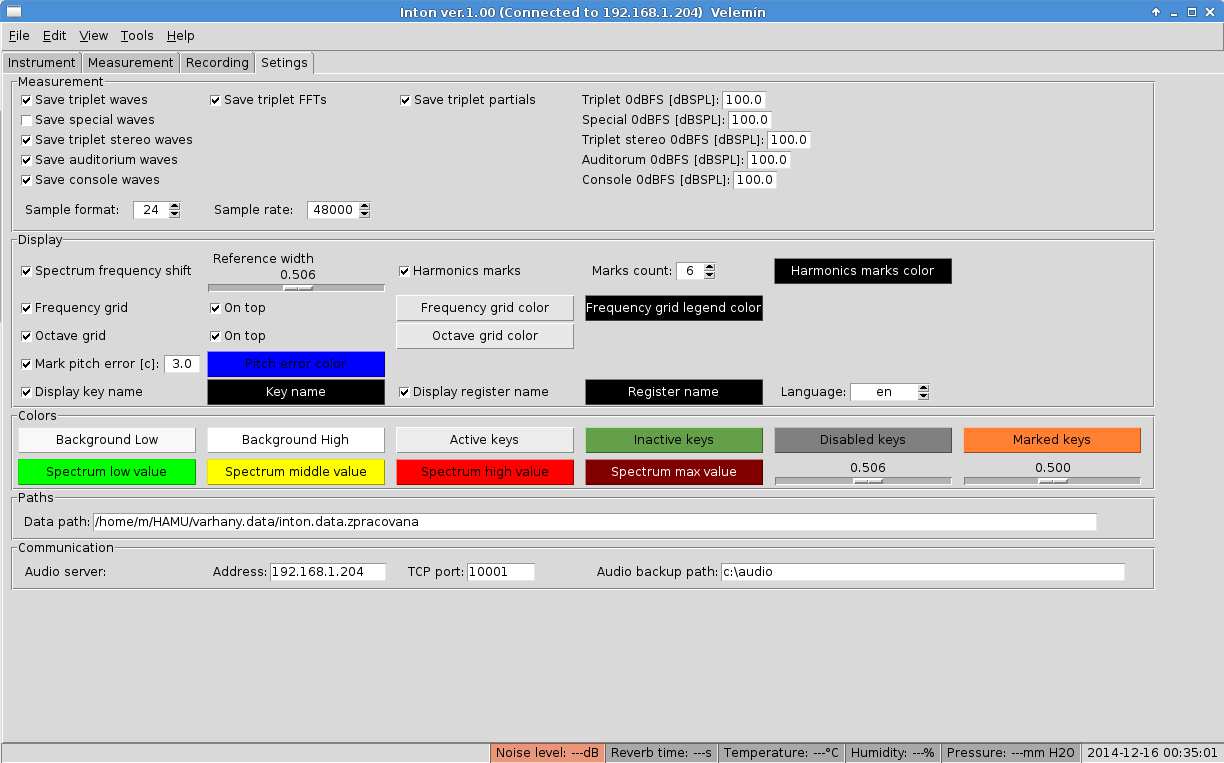
Task: Click the pitch error cents field
Action: click(182, 364)
